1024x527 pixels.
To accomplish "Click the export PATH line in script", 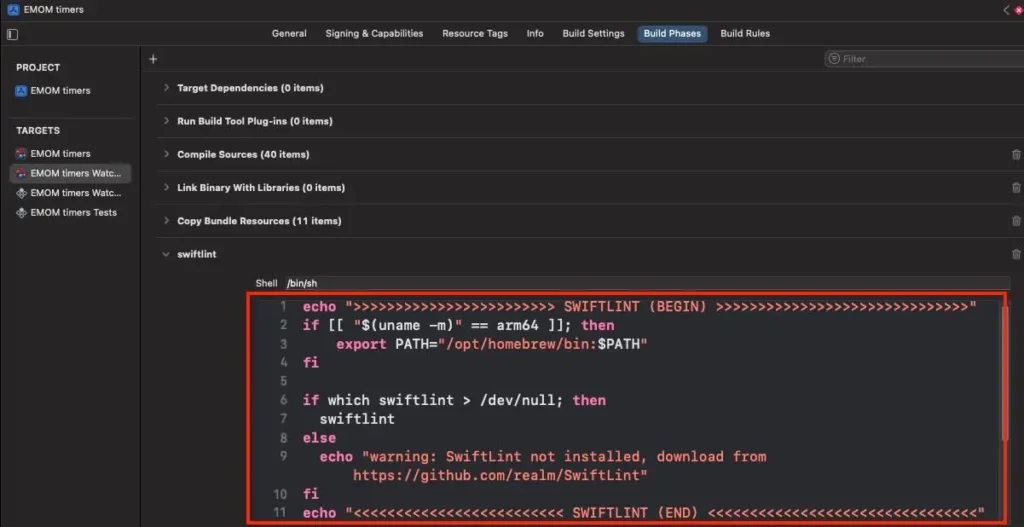I will pyautogui.click(x=492, y=343).
